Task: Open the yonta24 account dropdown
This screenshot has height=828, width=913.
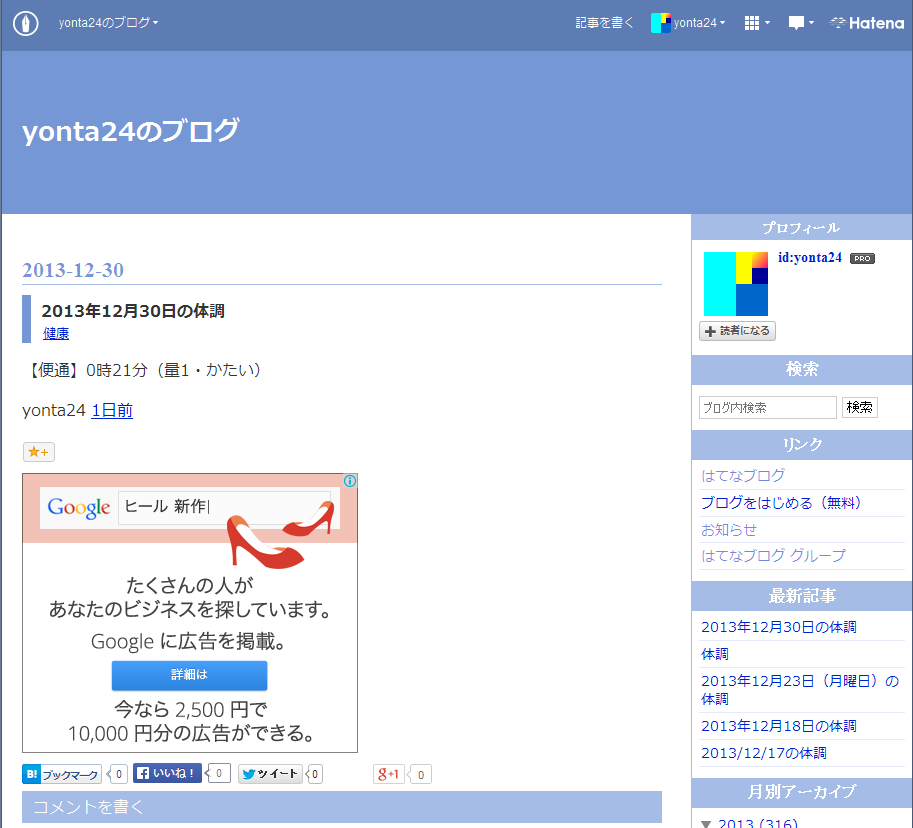Action: click(688, 22)
